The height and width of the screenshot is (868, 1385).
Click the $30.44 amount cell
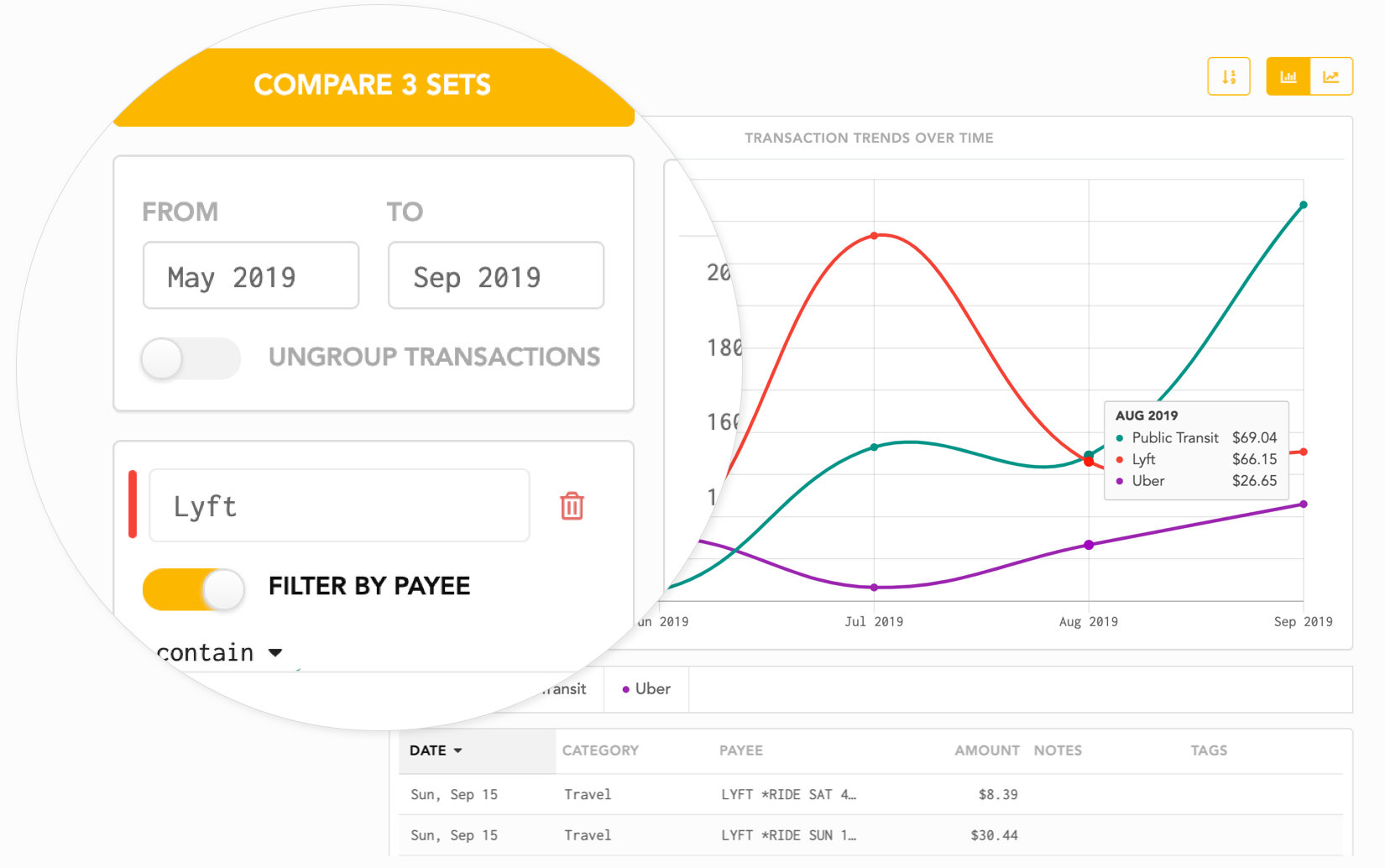tap(994, 835)
